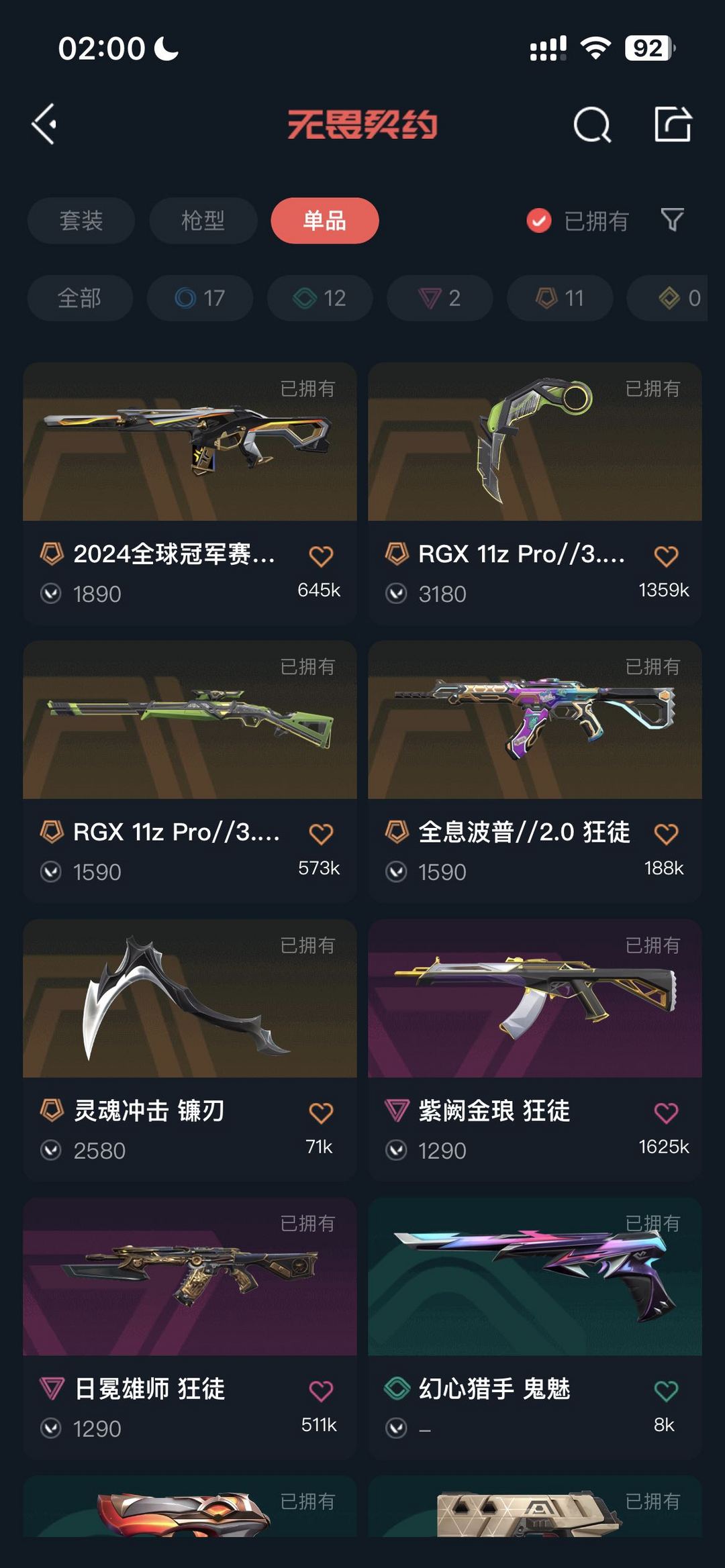Open the filter funnel icon
725x1568 pixels.
(672, 220)
